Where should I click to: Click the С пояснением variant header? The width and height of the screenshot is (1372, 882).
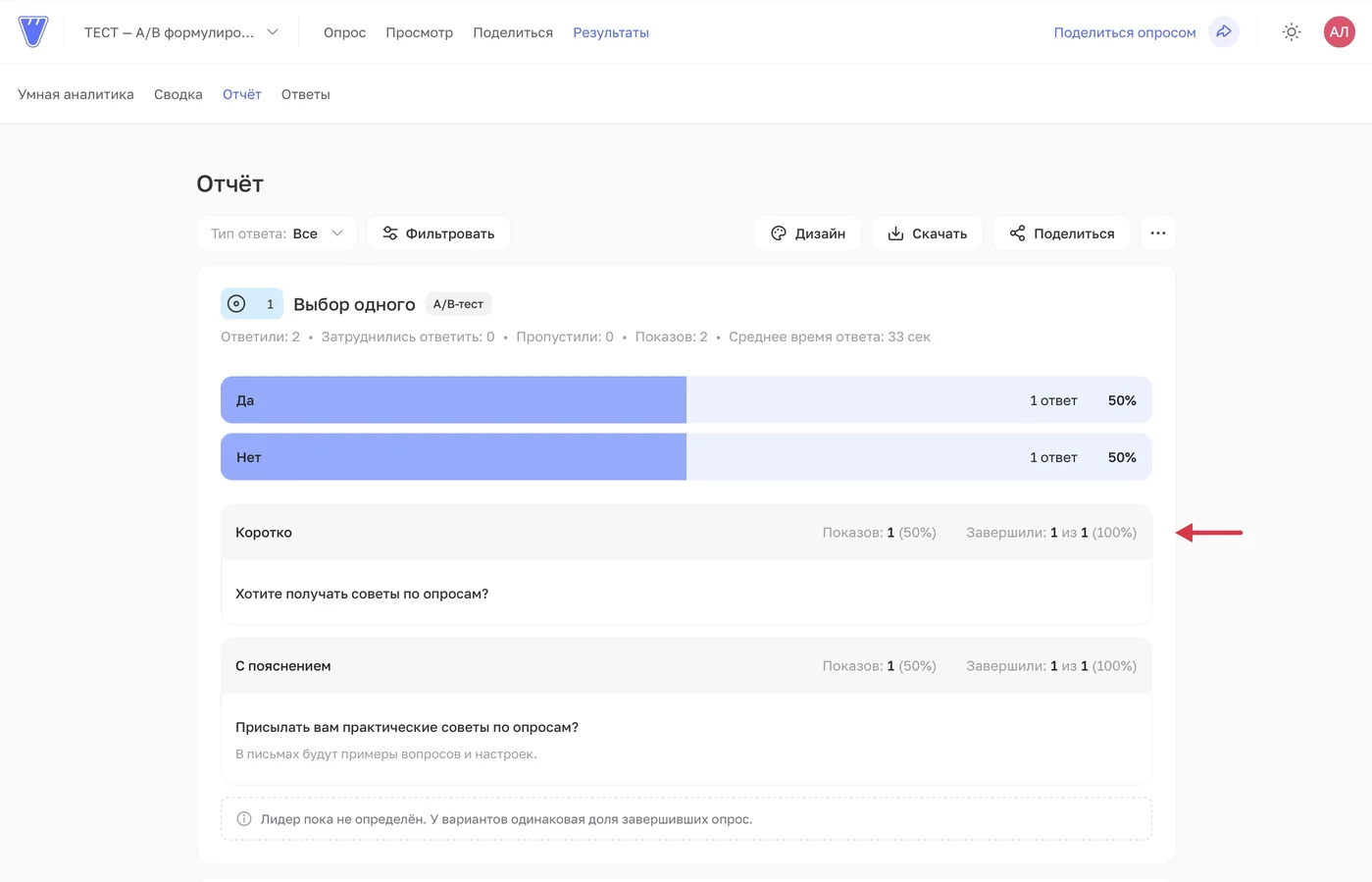click(x=686, y=666)
